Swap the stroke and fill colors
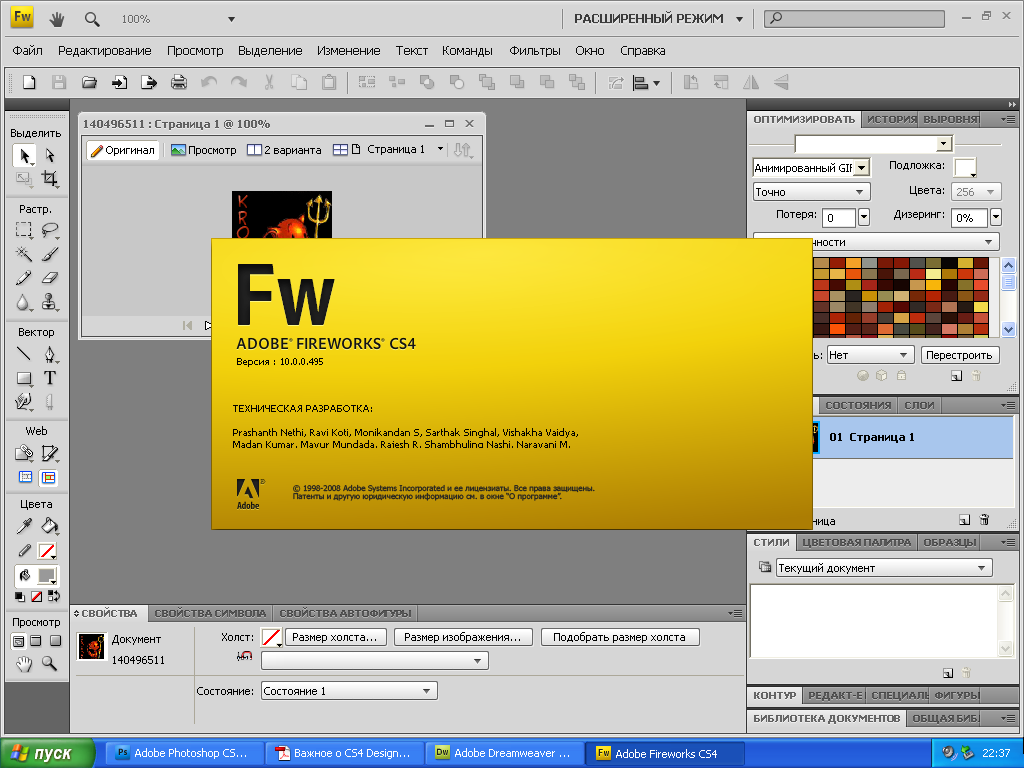 [54, 596]
